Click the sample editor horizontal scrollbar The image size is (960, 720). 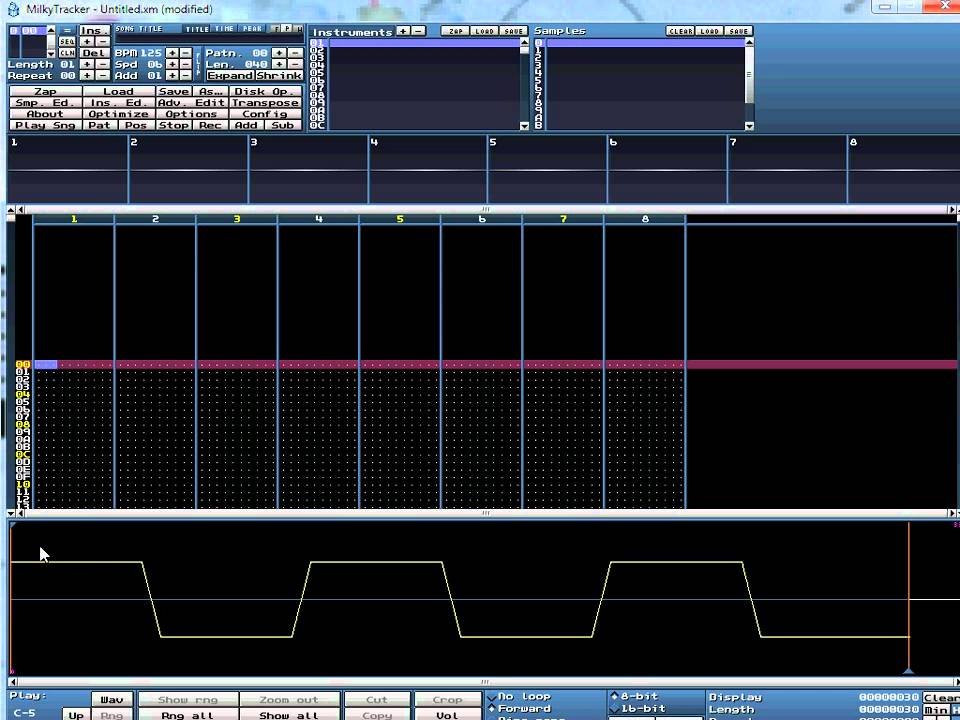[484, 681]
